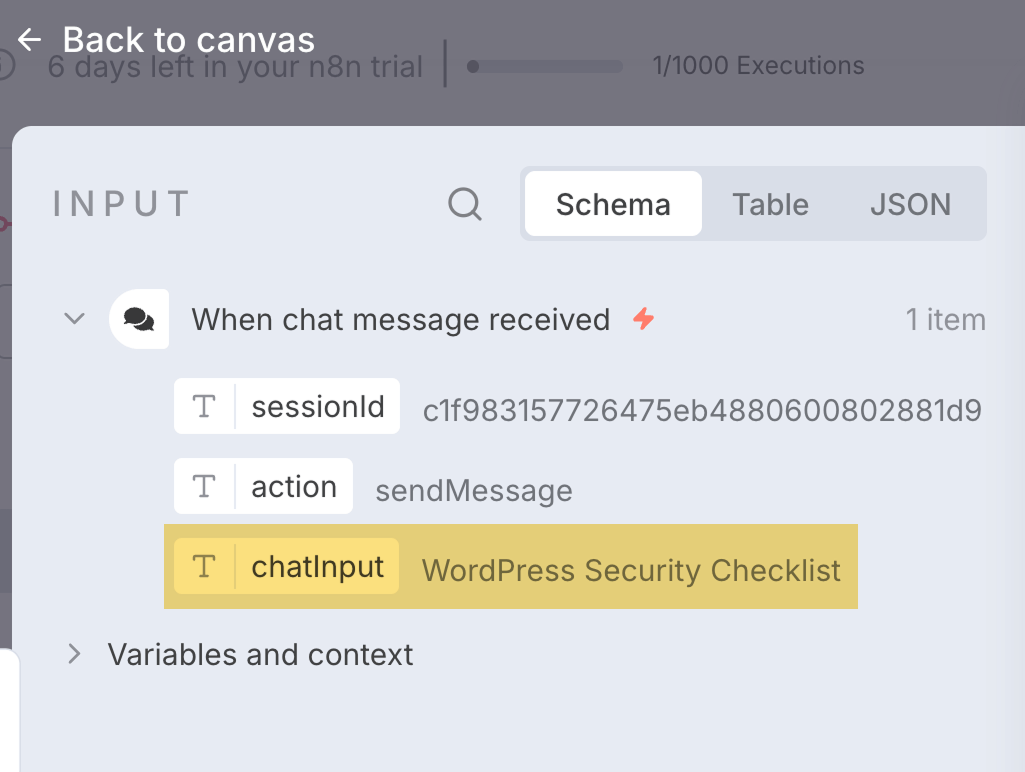Select the Schema view tab

tap(613, 204)
